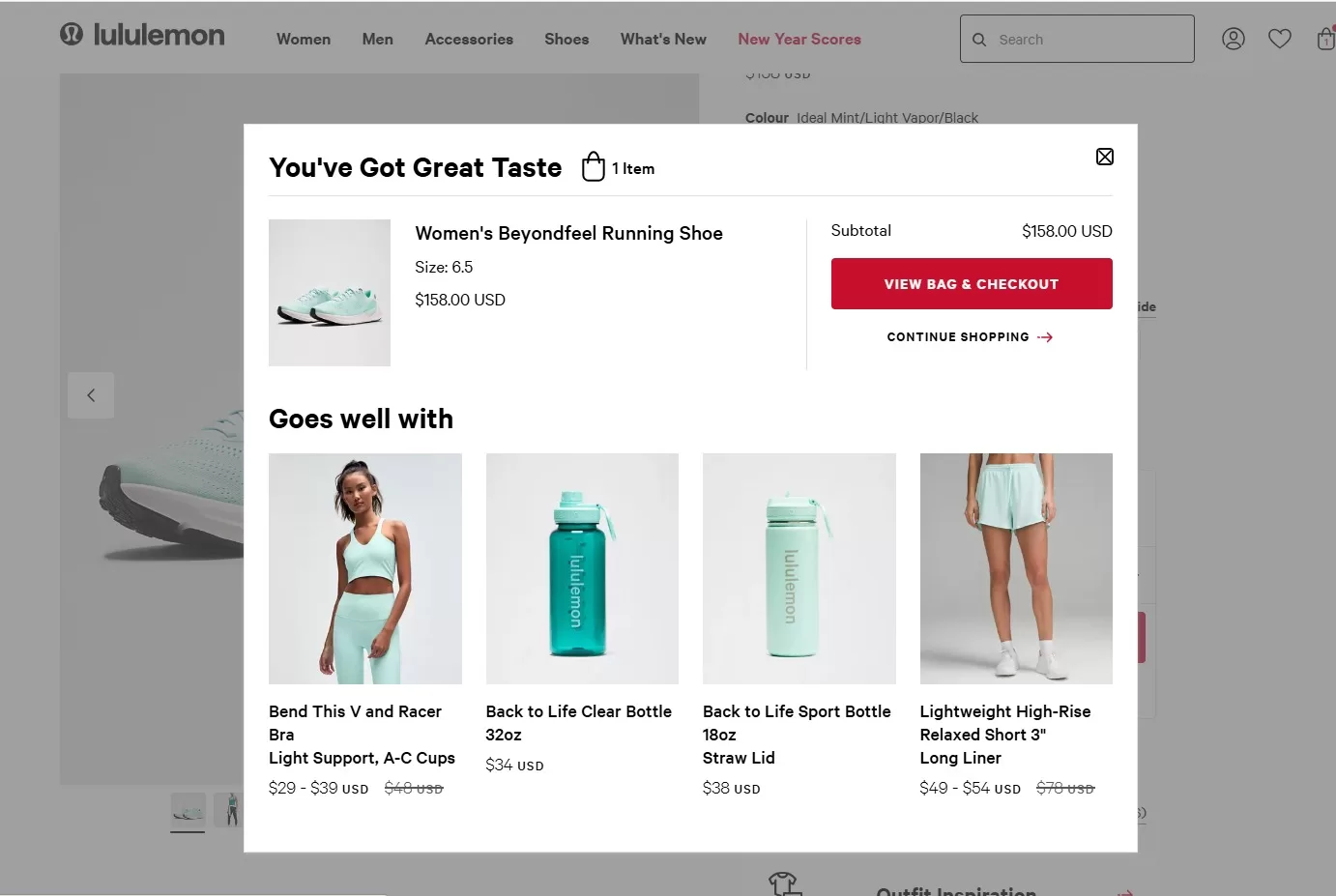This screenshot has height=896, width=1336.
Task: Click the Subtotal label
Action: (x=860, y=230)
